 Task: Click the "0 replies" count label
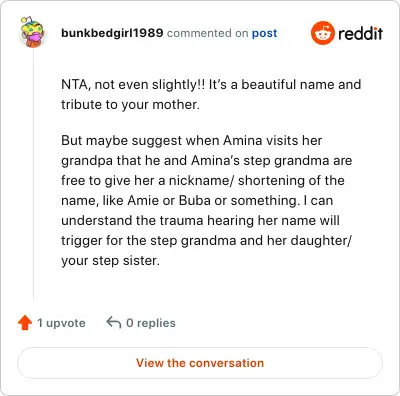pyautogui.click(x=151, y=323)
